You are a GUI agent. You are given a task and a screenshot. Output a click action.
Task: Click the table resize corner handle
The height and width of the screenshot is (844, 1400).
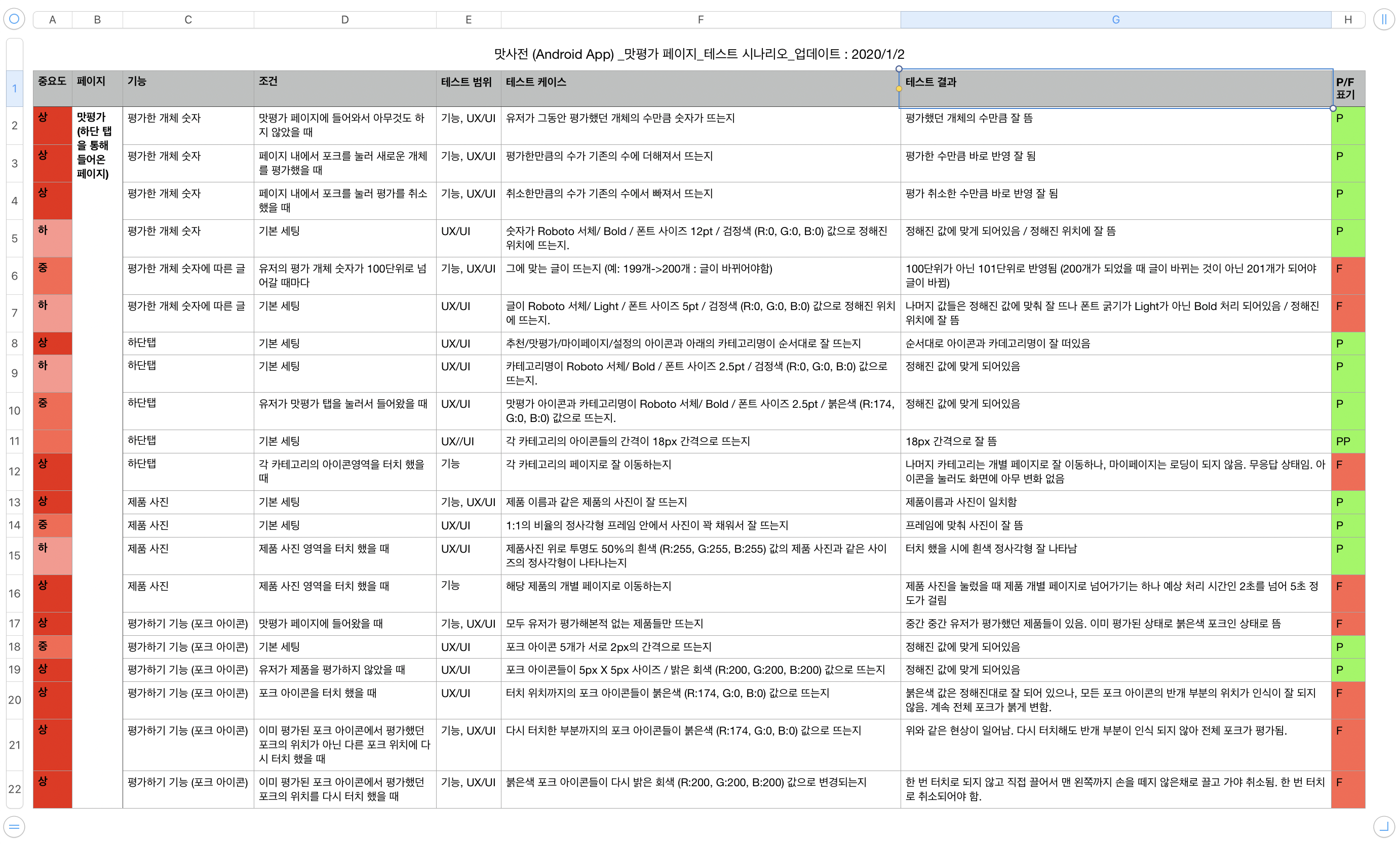point(1383,826)
